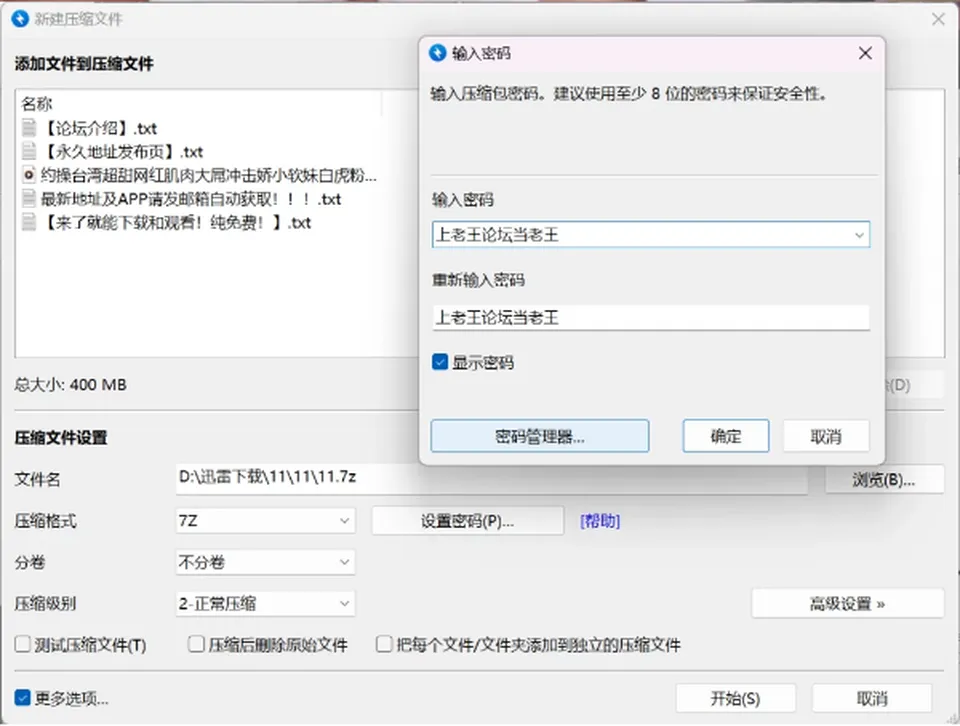Click the 名称 column header

[37, 104]
